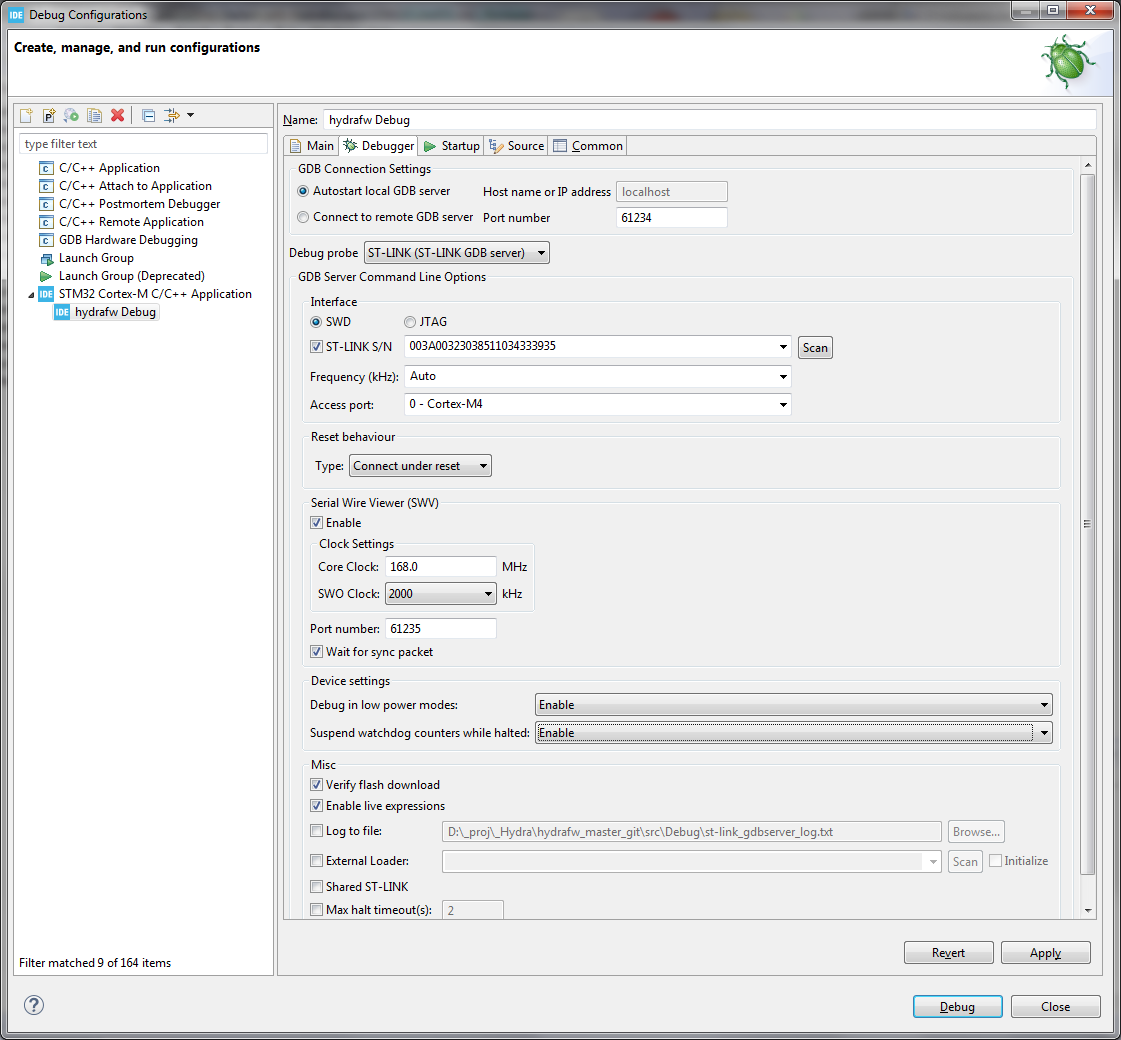
Task: Create a new launch configuration prototype
Action: coord(47,115)
